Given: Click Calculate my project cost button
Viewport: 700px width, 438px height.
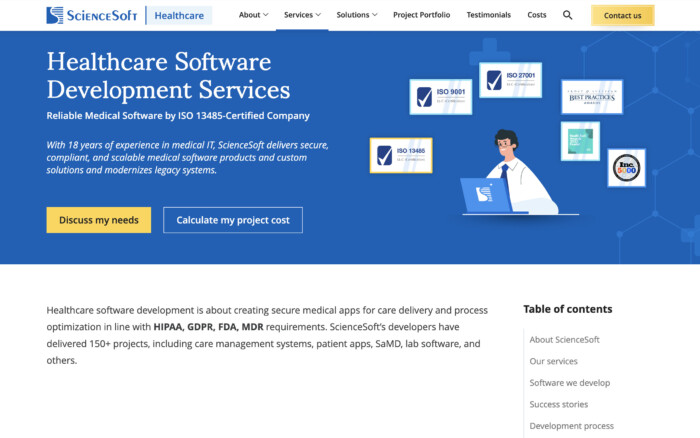Looking at the screenshot, I should tap(233, 220).
